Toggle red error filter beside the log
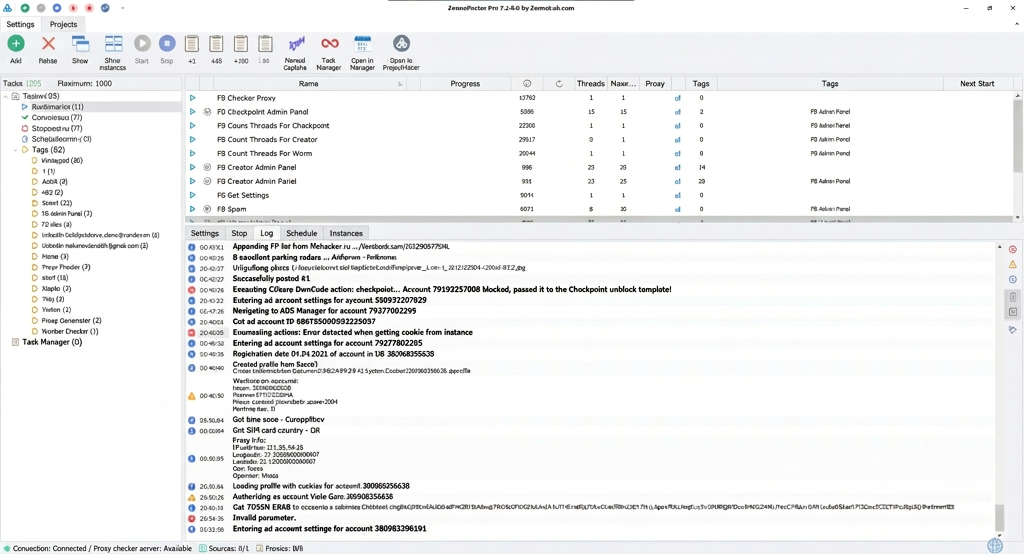This screenshot has width=1024, height=554. [1012, 250]
